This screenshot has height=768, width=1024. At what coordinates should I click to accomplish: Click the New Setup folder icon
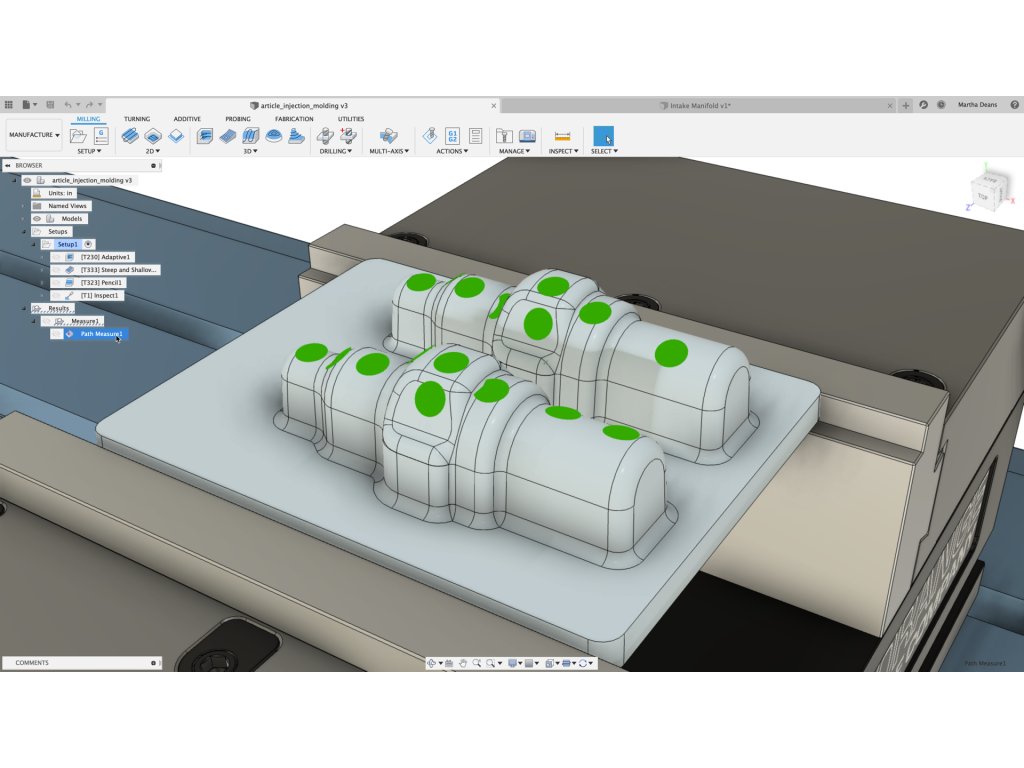(78, 136)
